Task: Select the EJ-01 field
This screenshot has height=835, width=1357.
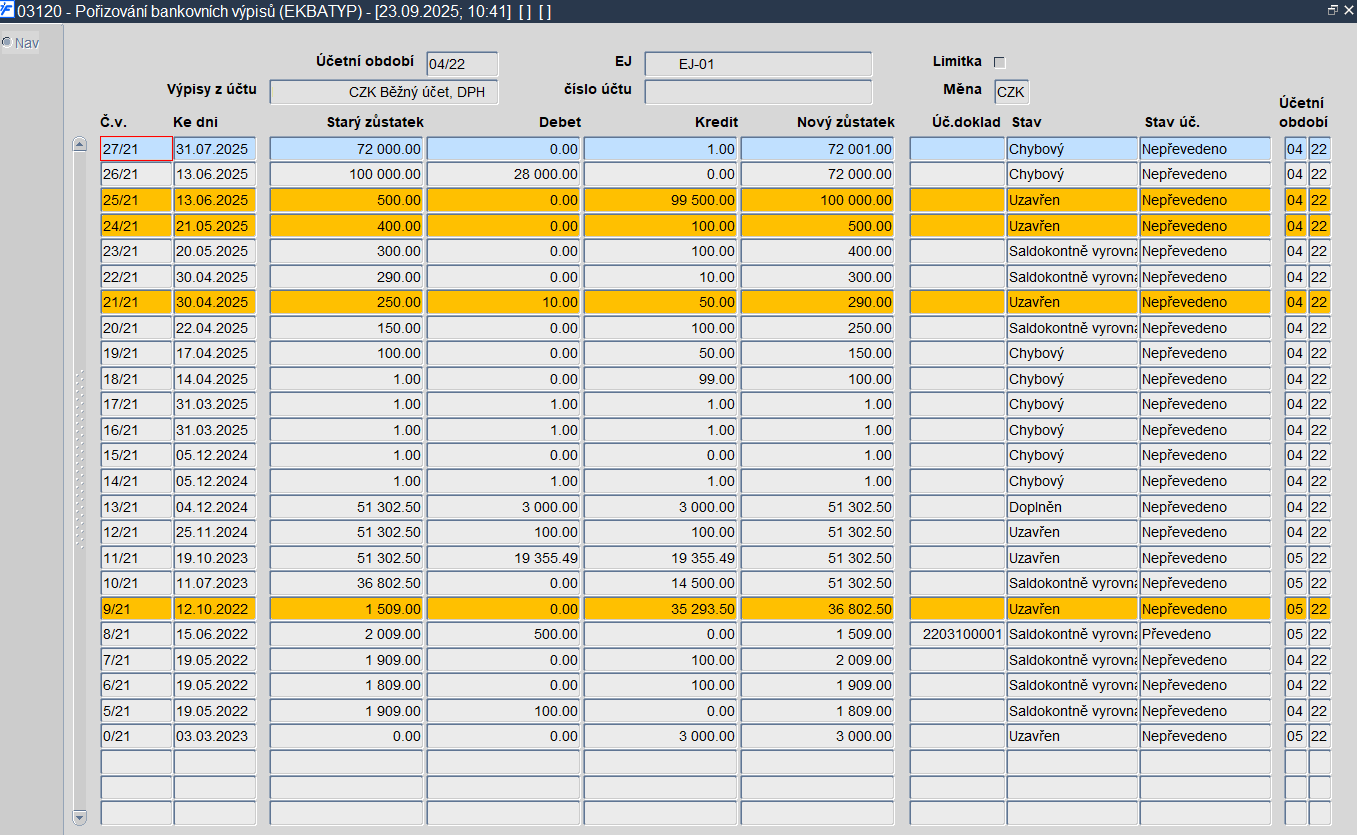Action: pos(757,64)
